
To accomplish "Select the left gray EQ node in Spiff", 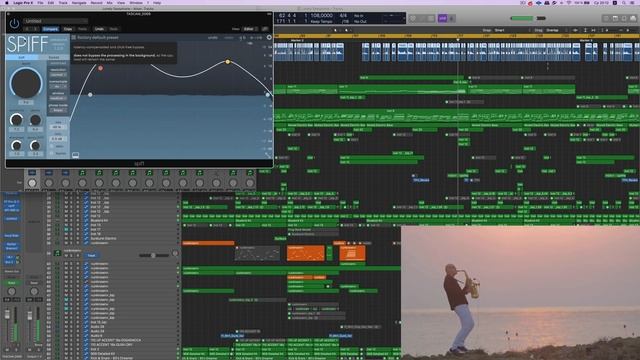I will 90,95.
